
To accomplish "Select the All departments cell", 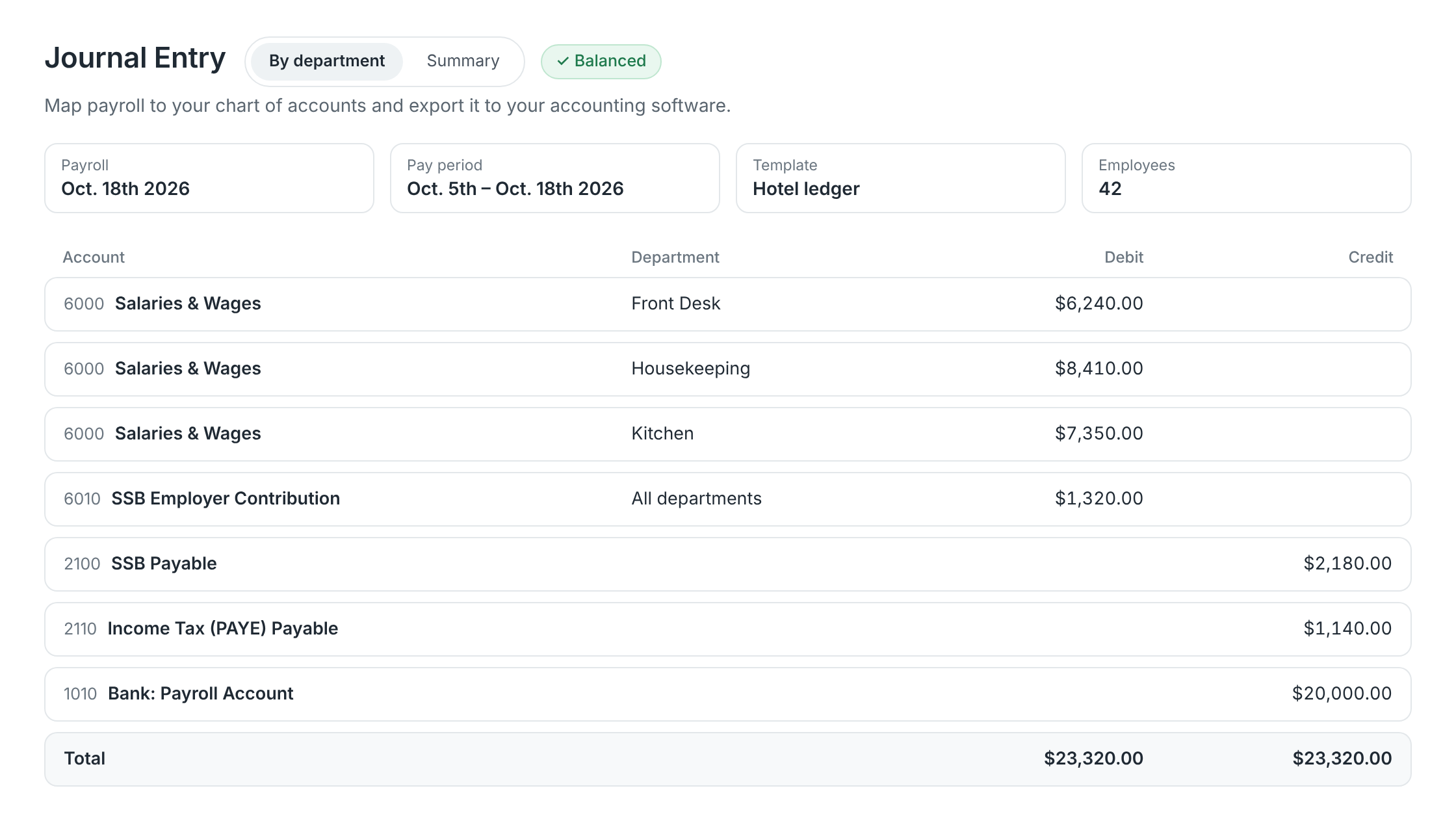I will coord(696,499).
